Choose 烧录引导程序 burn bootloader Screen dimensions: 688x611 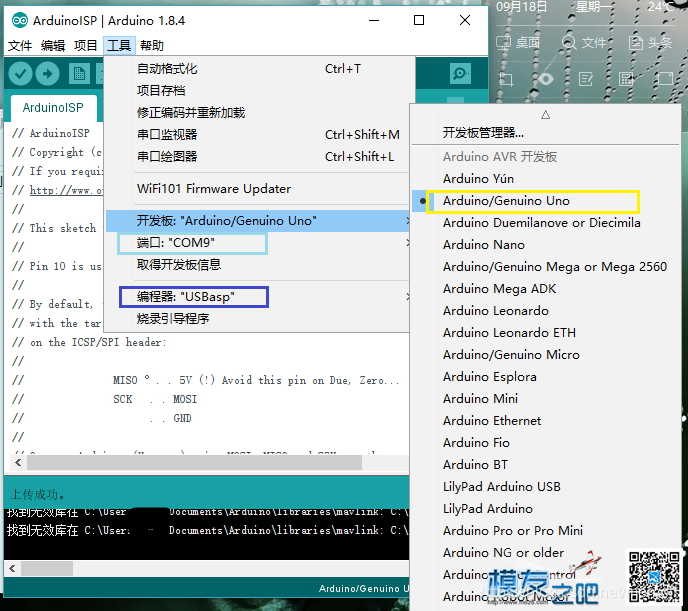coord(258,319)
